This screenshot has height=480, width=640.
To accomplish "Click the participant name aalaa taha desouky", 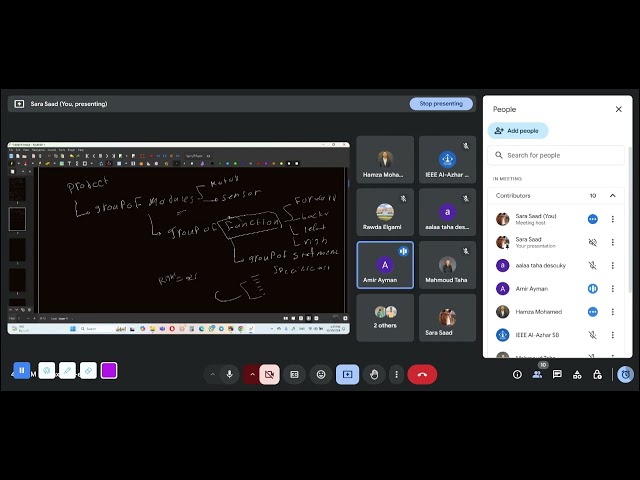I will click(540, 266).
